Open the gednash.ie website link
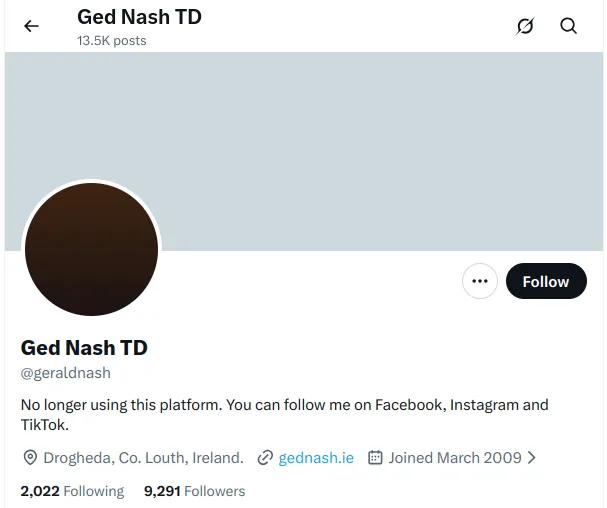 pyautogui.click(x=316, y=458)
